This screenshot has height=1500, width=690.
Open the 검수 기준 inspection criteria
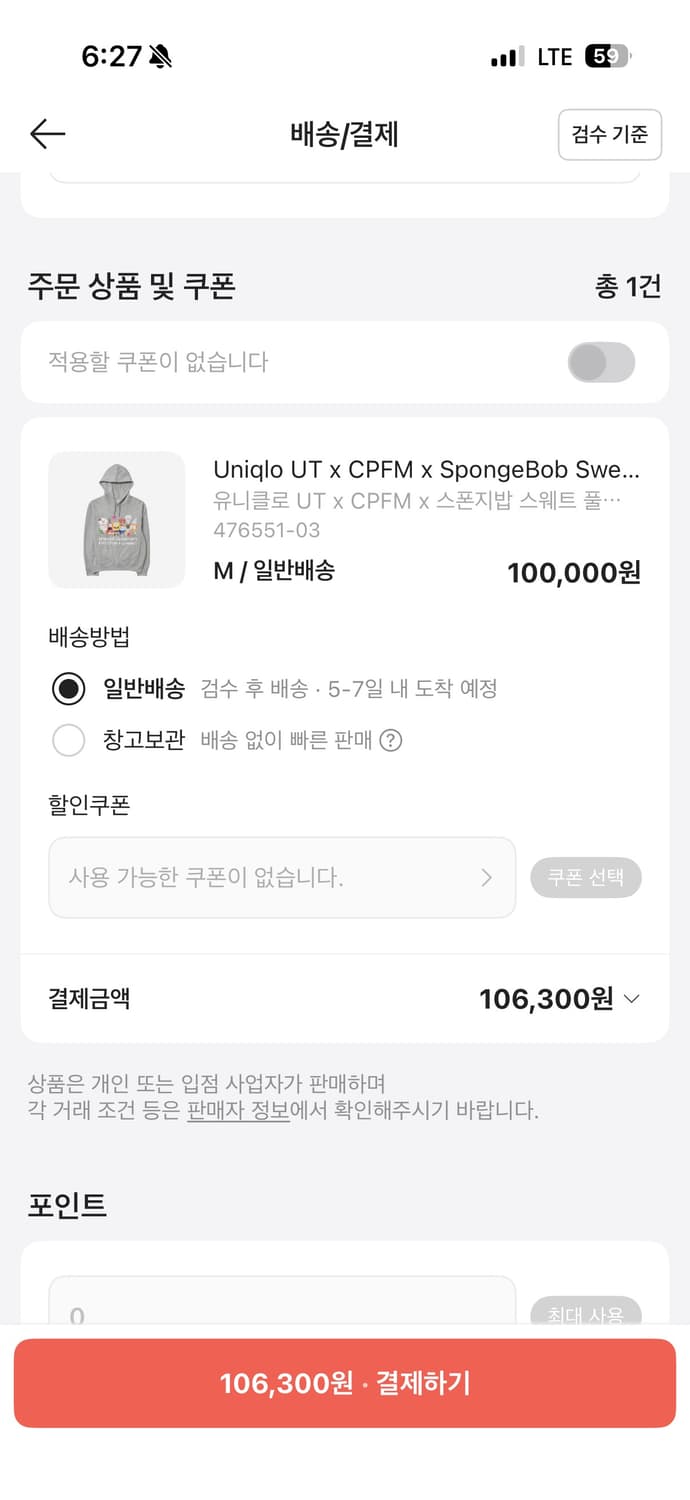coord(610,134)
